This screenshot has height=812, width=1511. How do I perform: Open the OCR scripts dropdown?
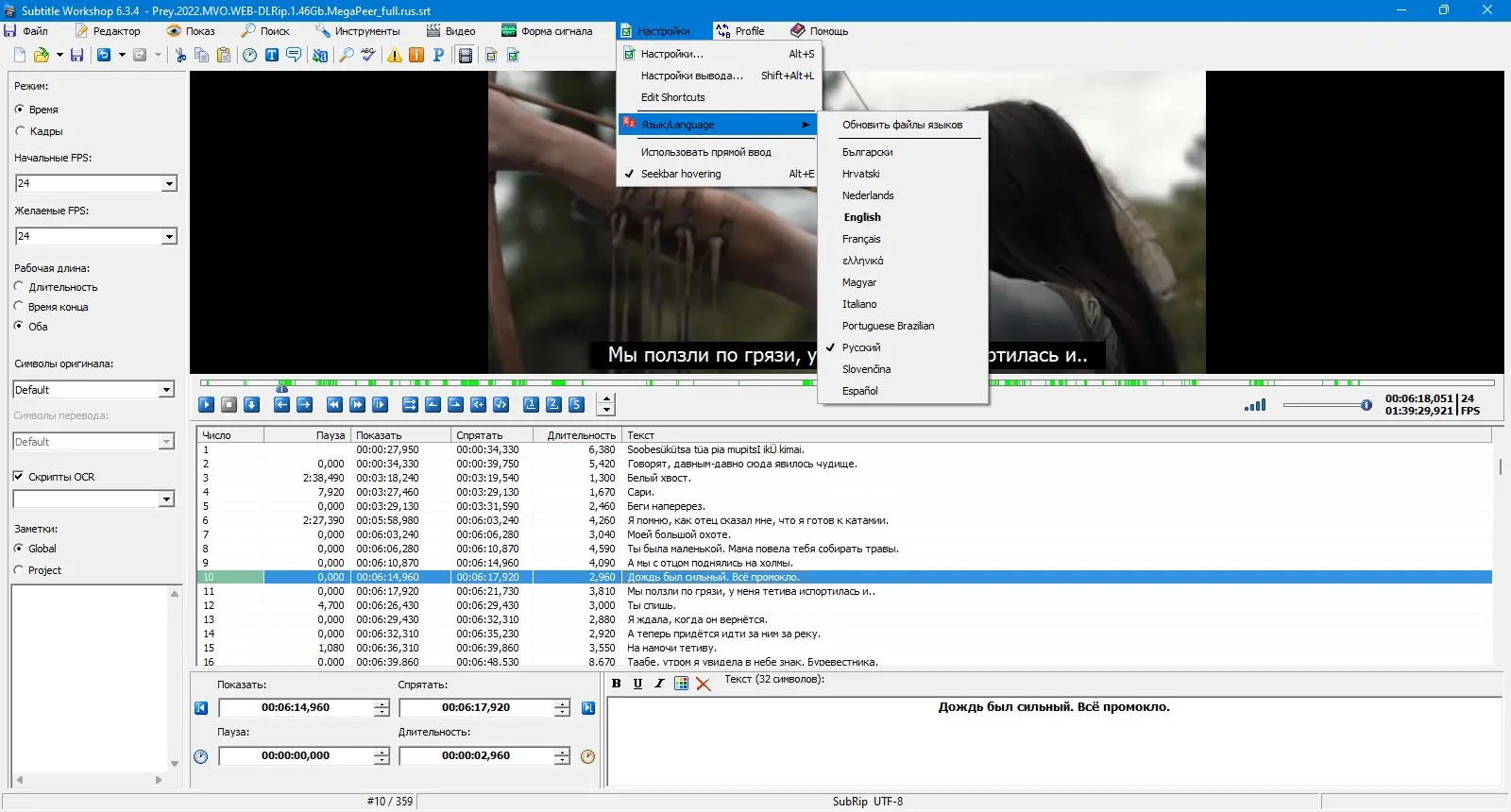(x=166, y=499)
